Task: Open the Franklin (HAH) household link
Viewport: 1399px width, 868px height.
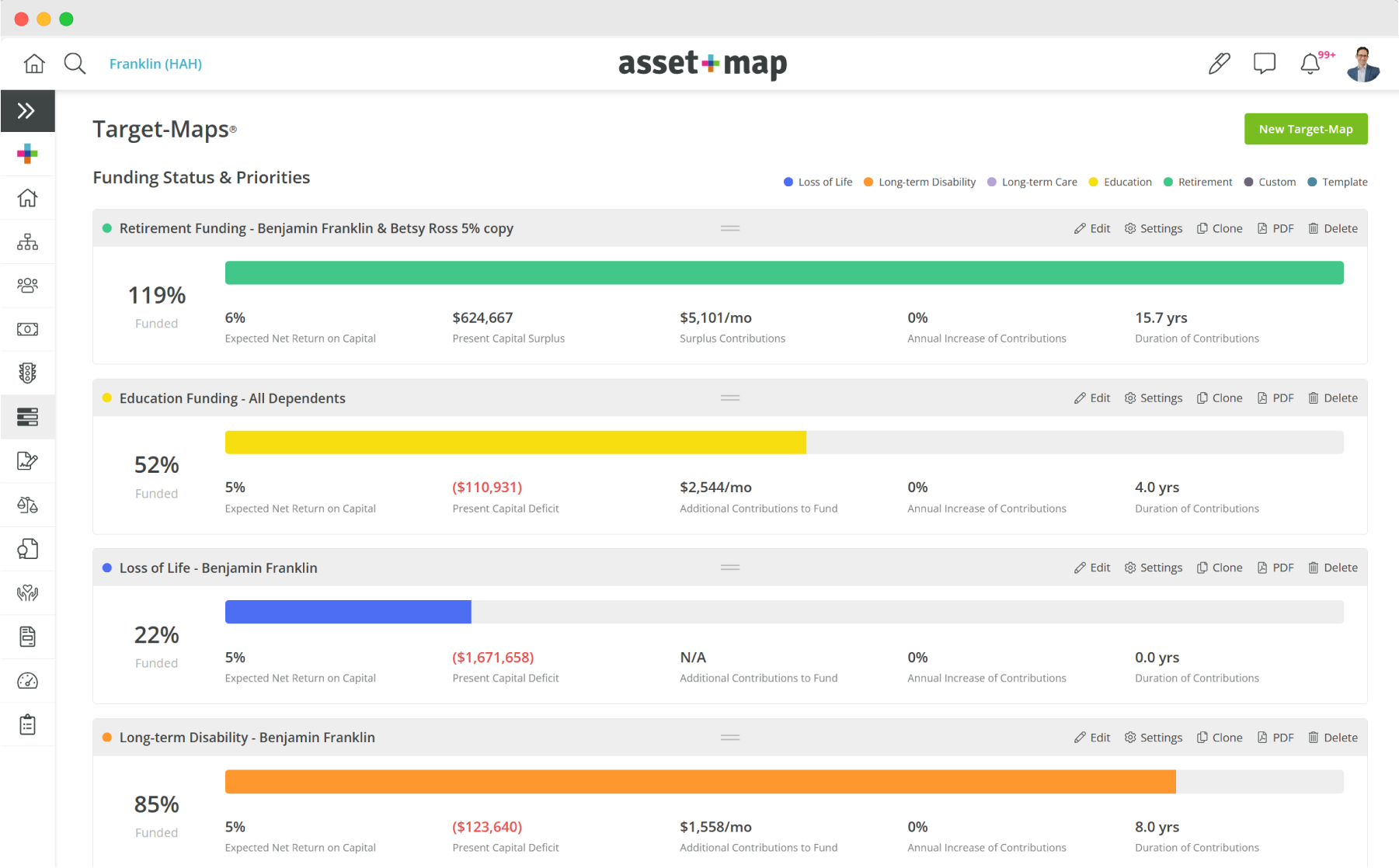Action: tap(155, 64)
